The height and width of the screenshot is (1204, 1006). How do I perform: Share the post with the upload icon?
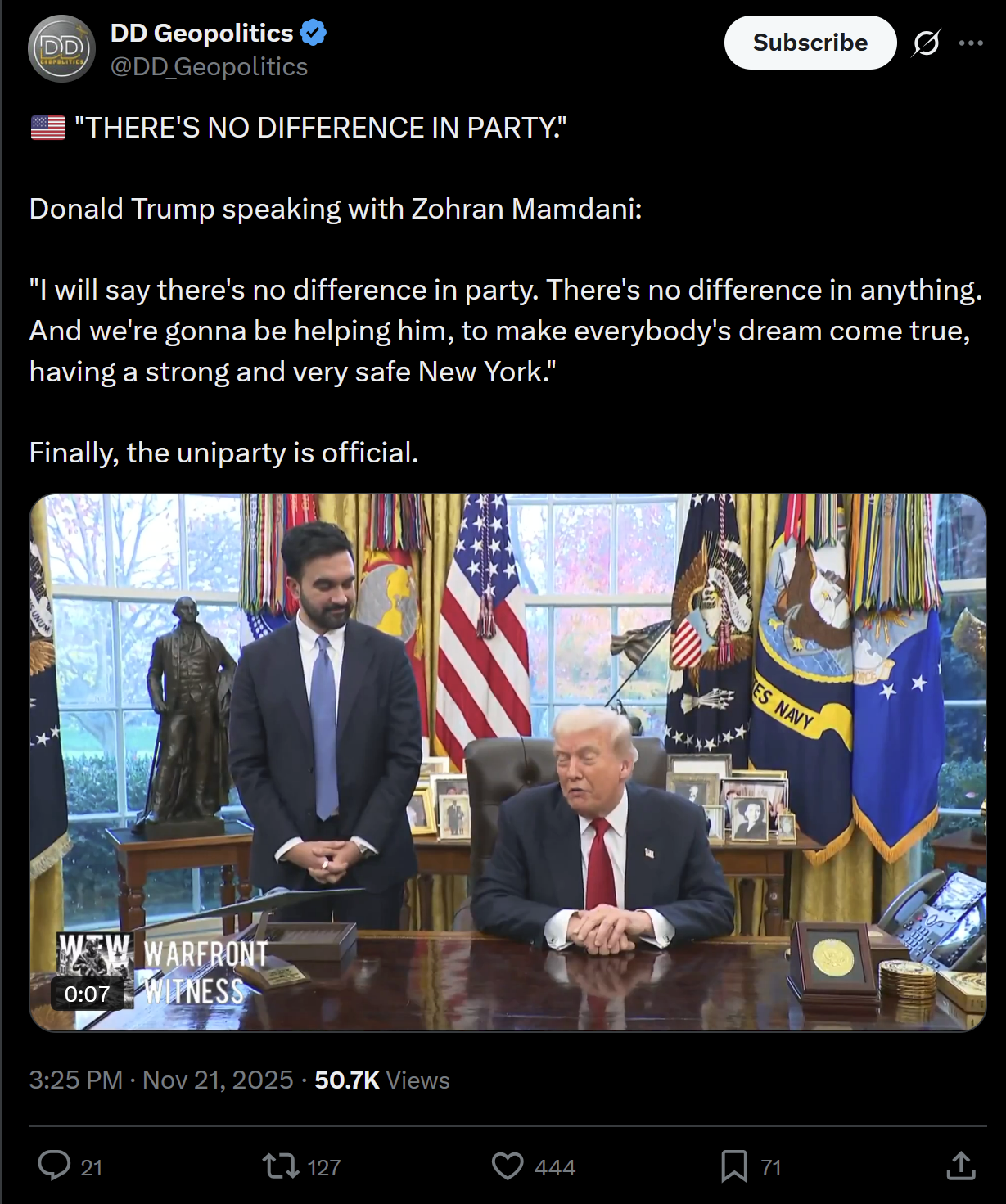click(x=961, y=1166)
